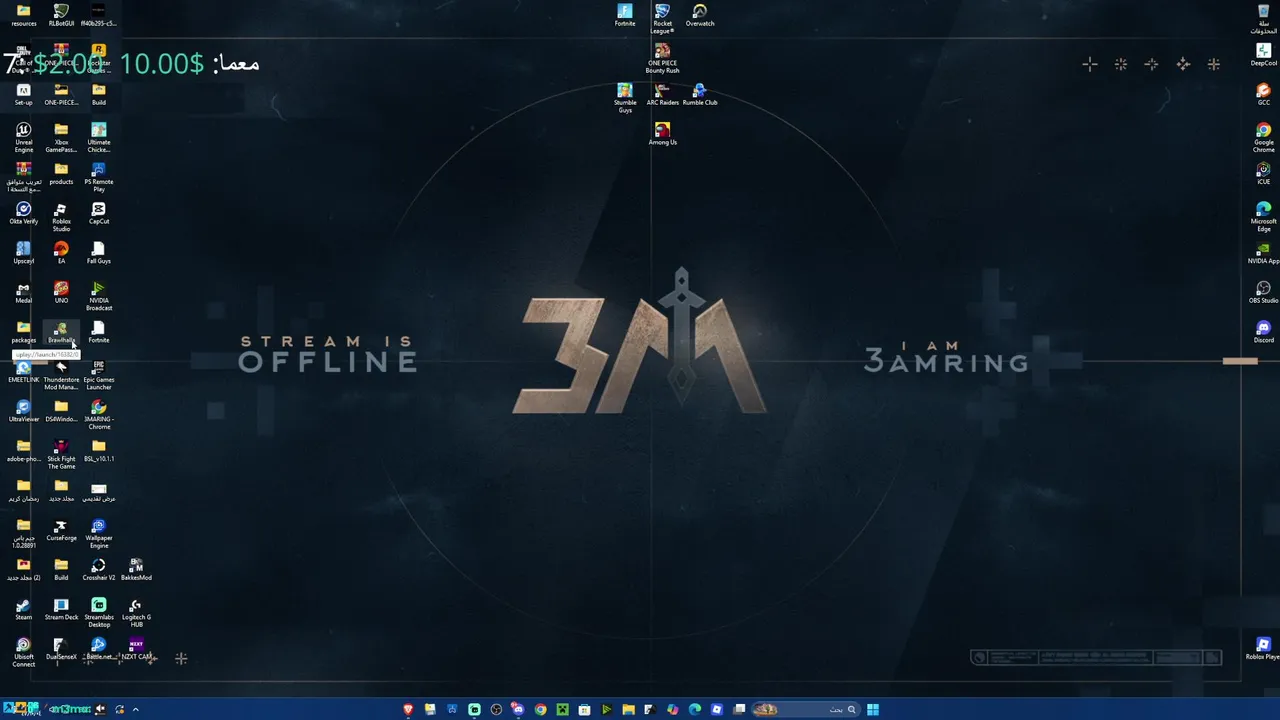The image size is (1280, 720).
Task: Open UltraViewer desktop icon
Action: click(x=23, y=411)
